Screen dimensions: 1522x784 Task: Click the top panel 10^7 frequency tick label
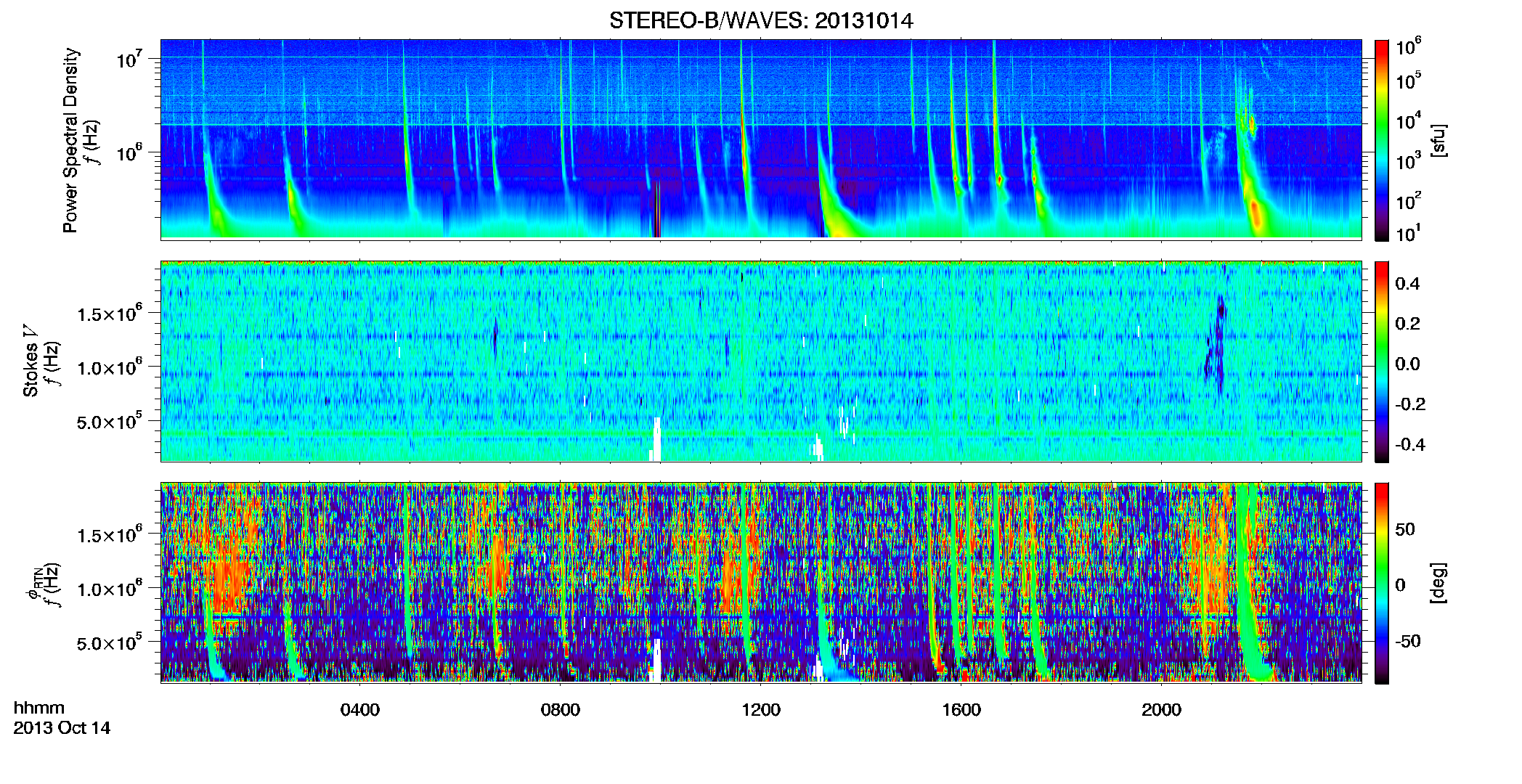(x=130, y=60)
